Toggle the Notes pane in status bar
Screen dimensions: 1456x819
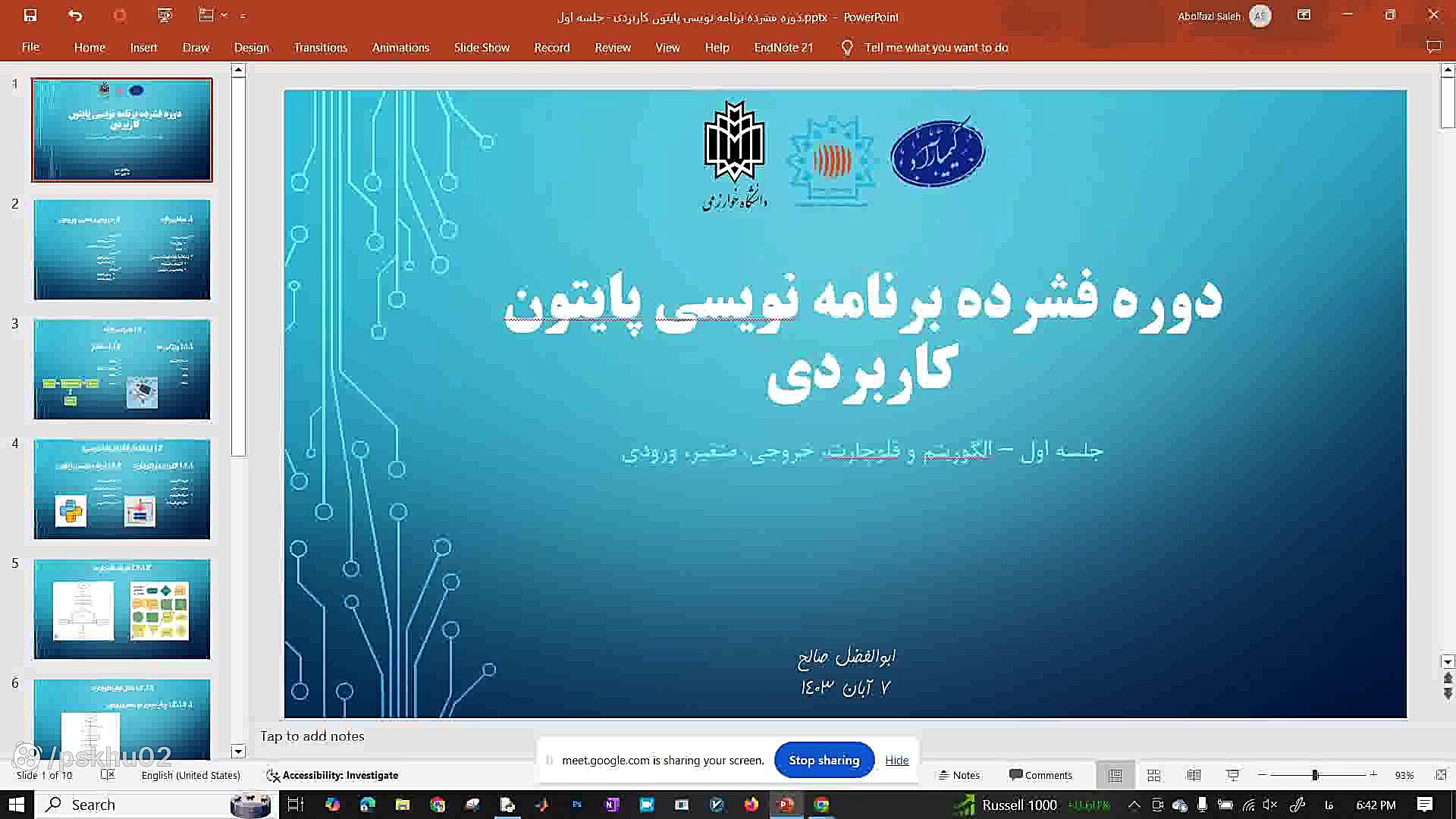click(959, 775)
